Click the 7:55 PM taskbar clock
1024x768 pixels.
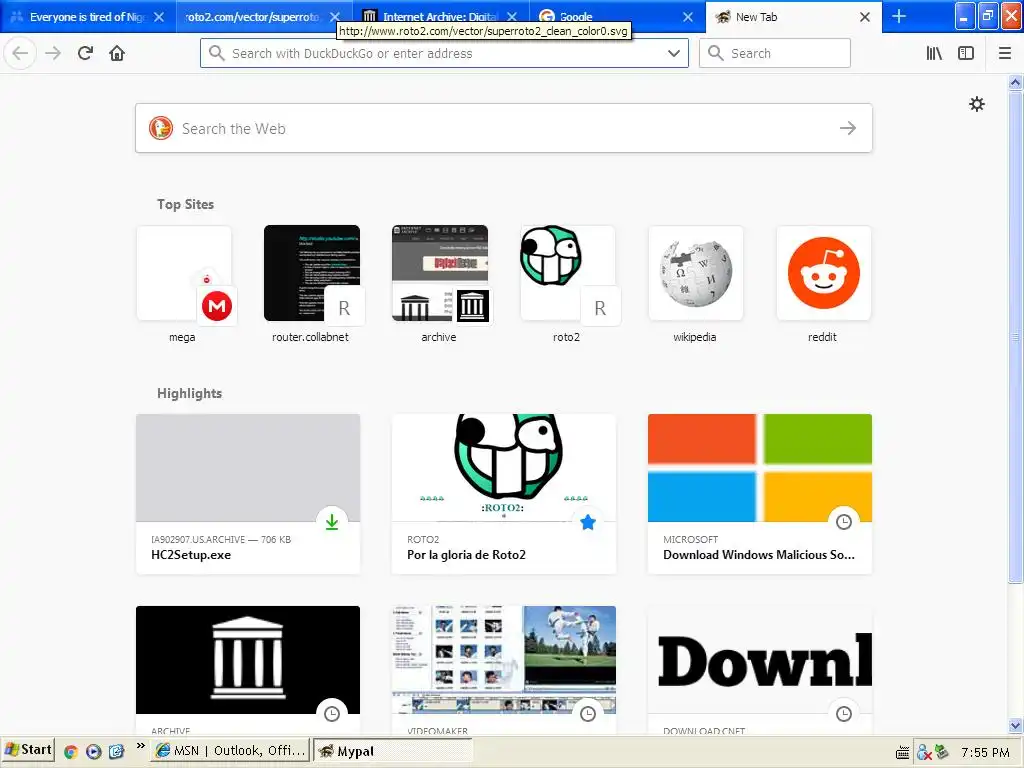(x=985, y=752)
